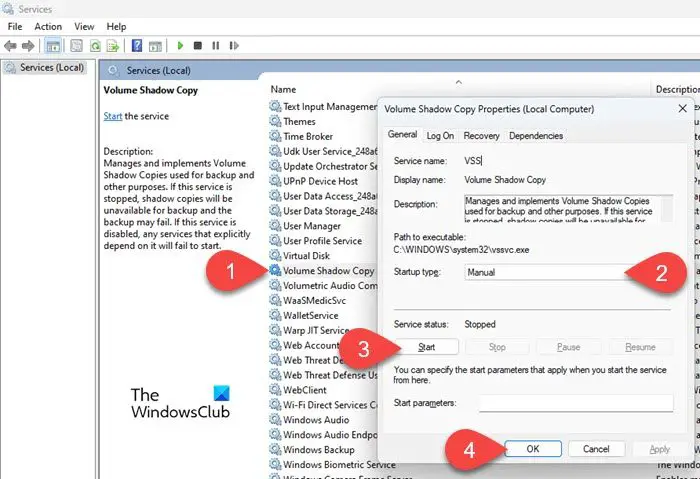Click gear icon beside UPnP Device Host
This screenshot has width=700, height=479.
(275, 181)
